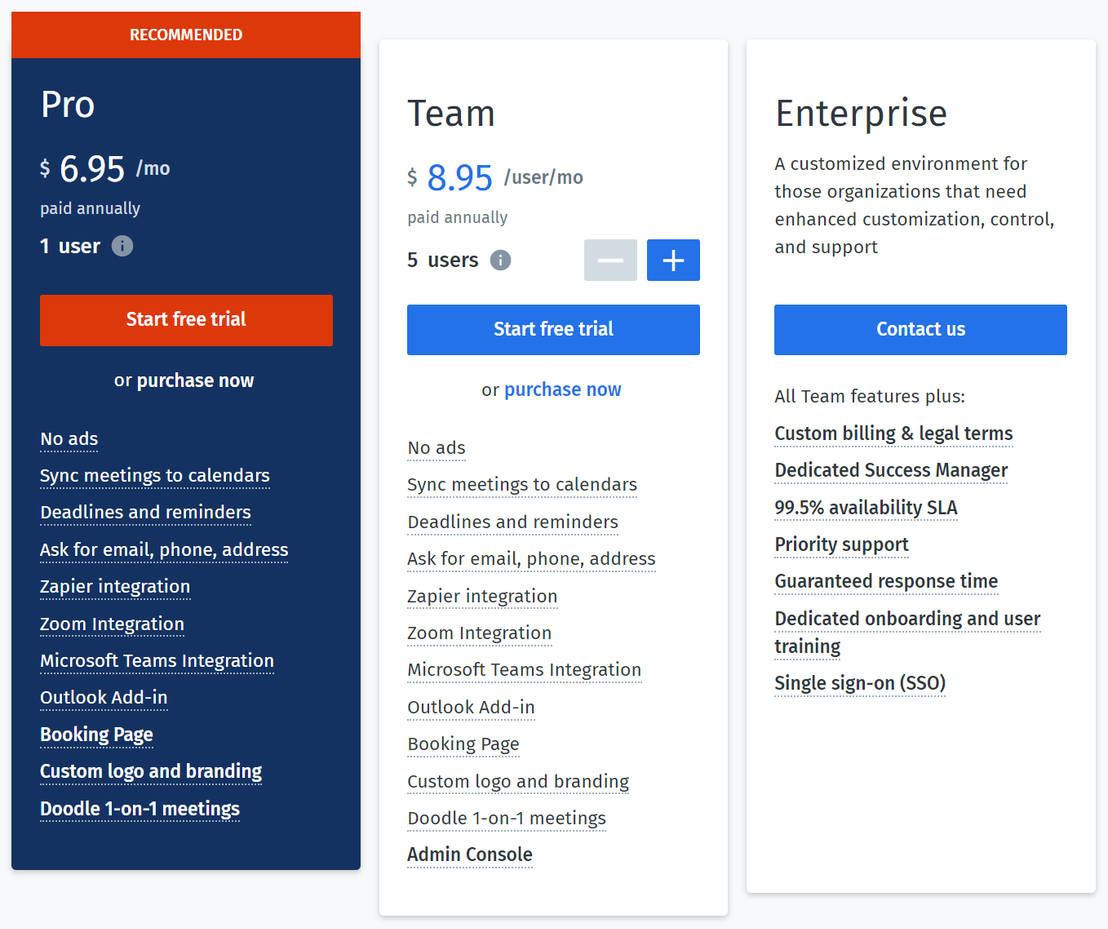Start free trial for Pro plan

click(186, 320)
